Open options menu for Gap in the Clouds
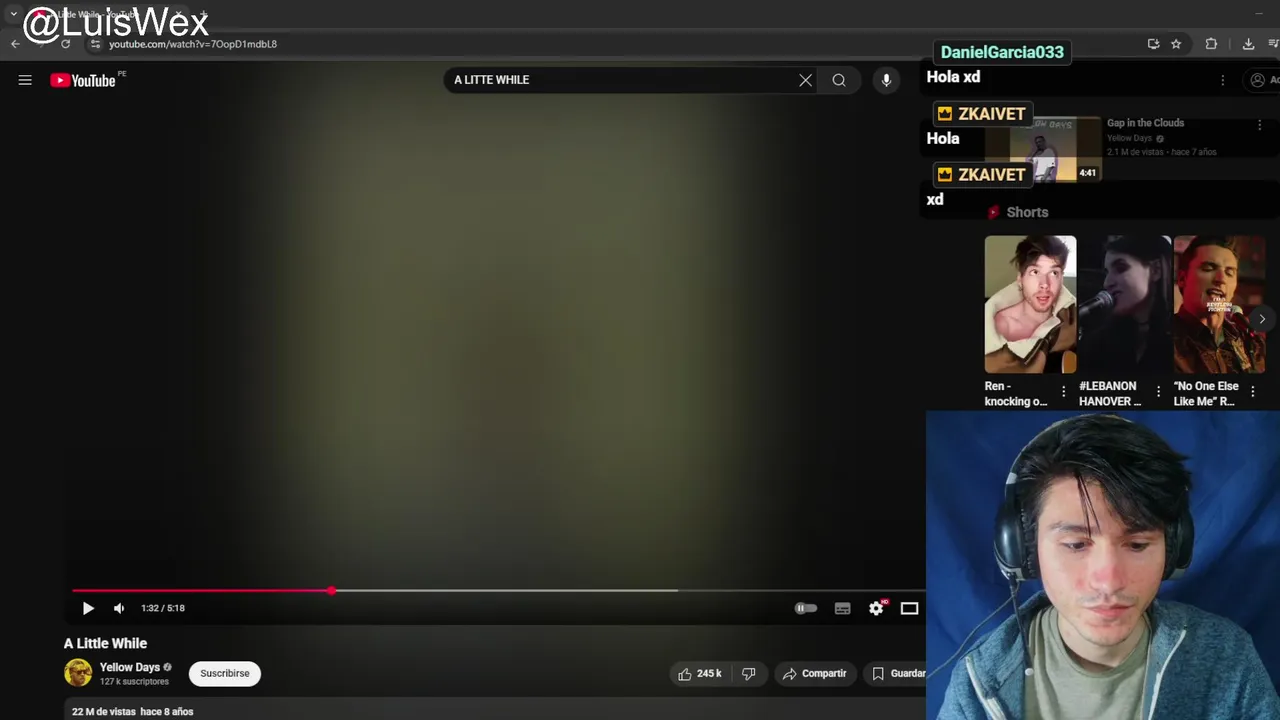Image resolution: width=1280 pixels, height=720 pixels. click(1259, 125)
